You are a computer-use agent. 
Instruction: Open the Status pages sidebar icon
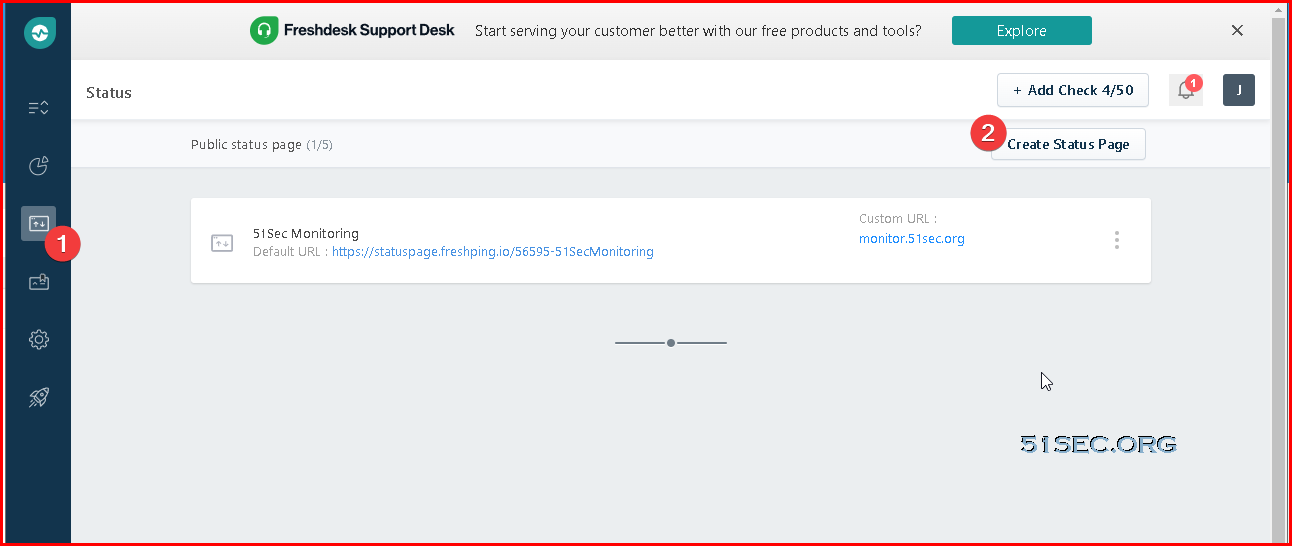(x=39, y=224)
